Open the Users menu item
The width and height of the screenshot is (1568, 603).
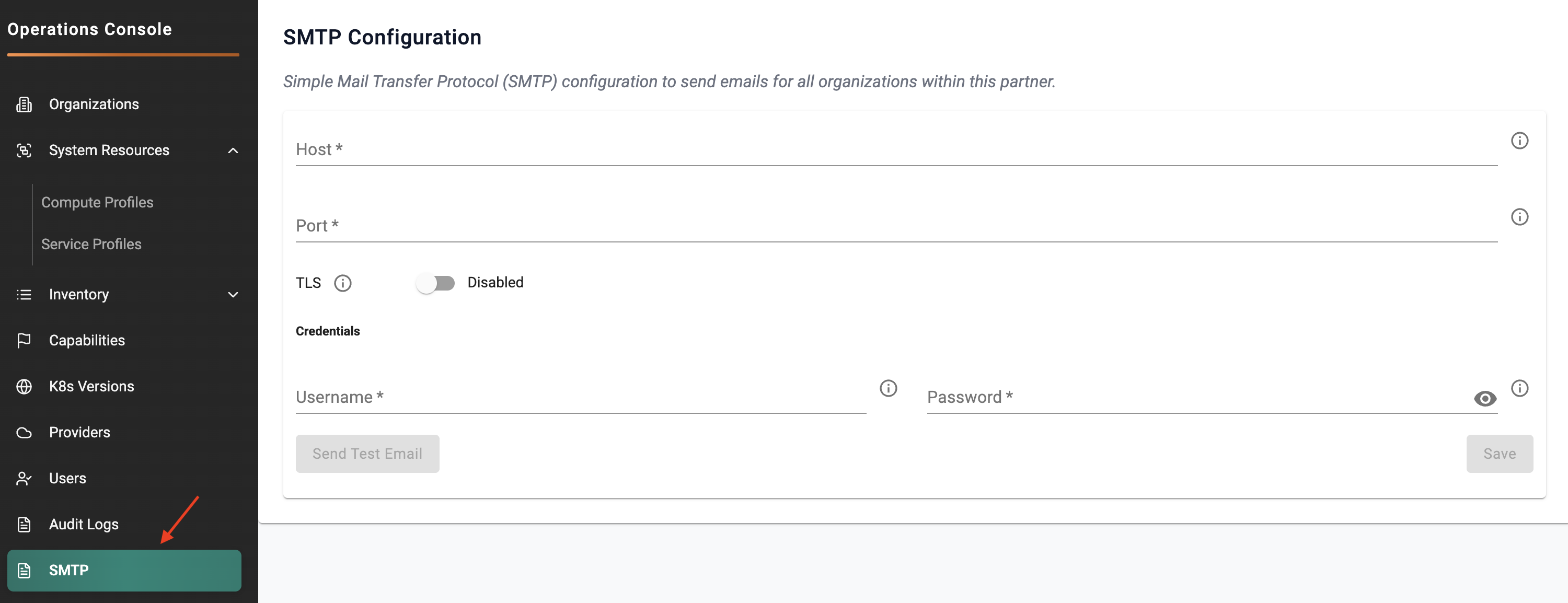pyautogui.click(x=67, y=478)
